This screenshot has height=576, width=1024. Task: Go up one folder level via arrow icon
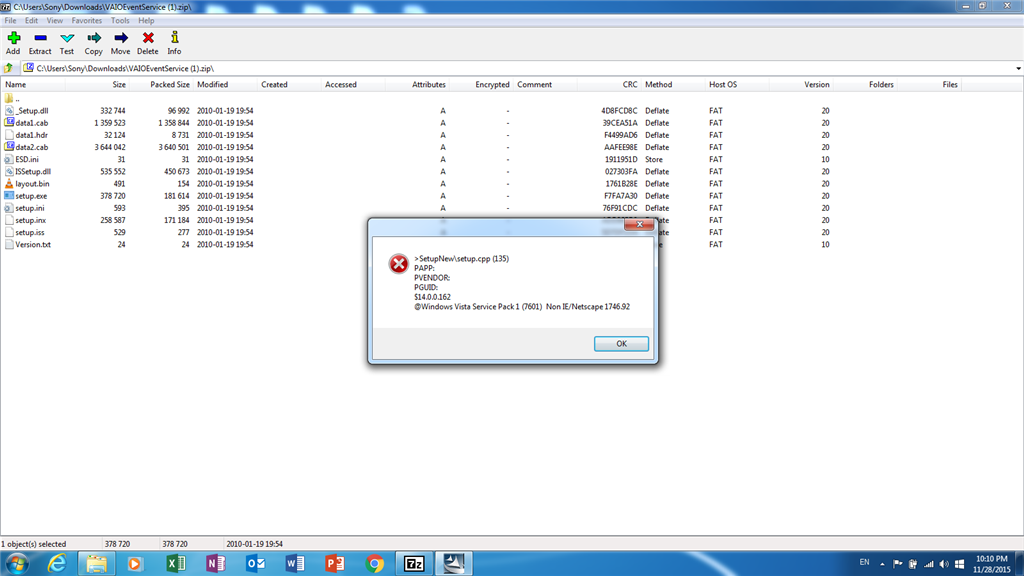(8, 68)
